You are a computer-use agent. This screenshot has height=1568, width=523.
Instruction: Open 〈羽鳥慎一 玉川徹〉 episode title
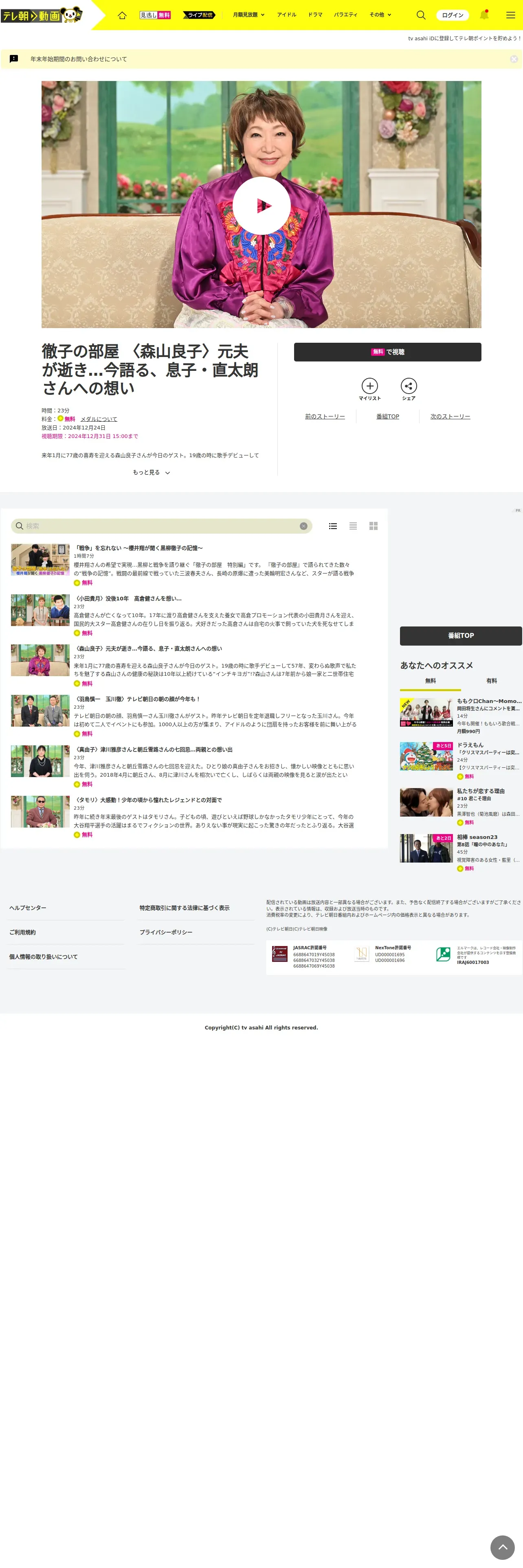137,699
